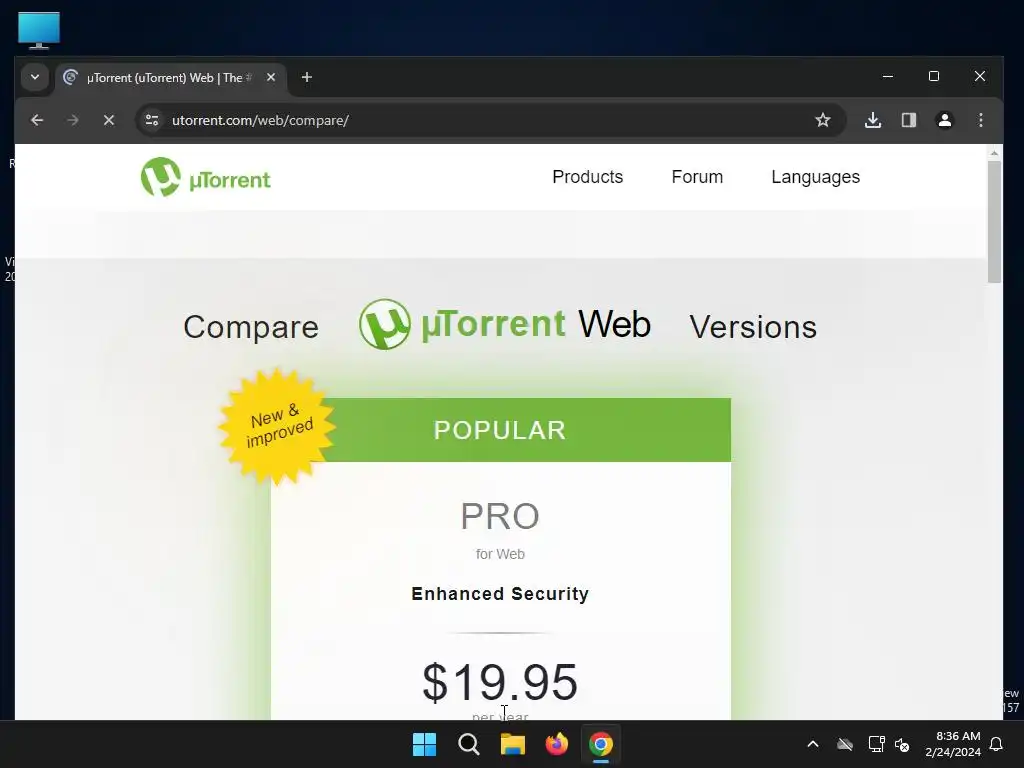This screenshot has height=768, width=1024.
Task: Open Chrome downloads icon
Action: pyautogui.click(x=873, y=120)
